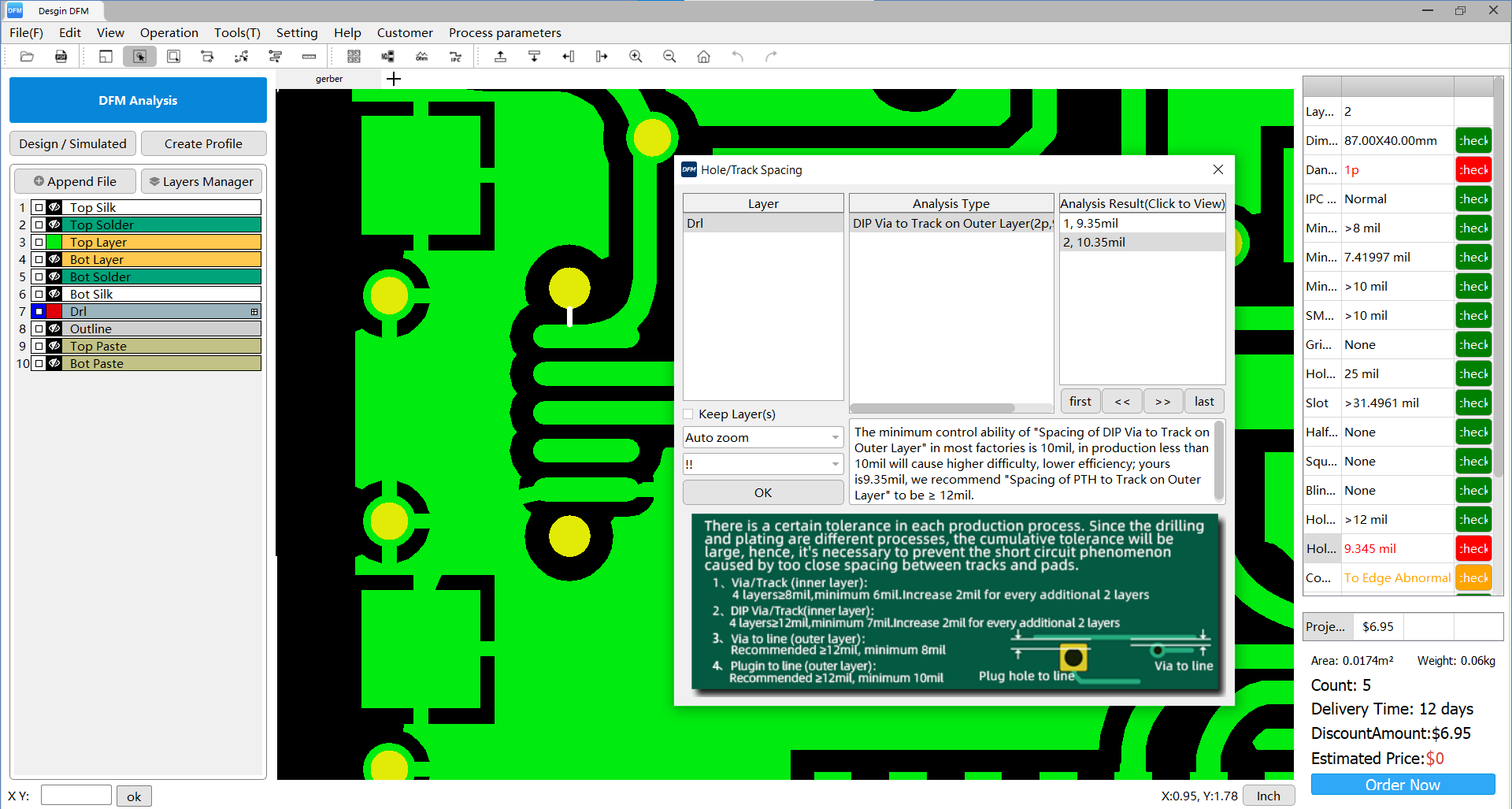Select the Zoom Out tool

tap(669, 56)
